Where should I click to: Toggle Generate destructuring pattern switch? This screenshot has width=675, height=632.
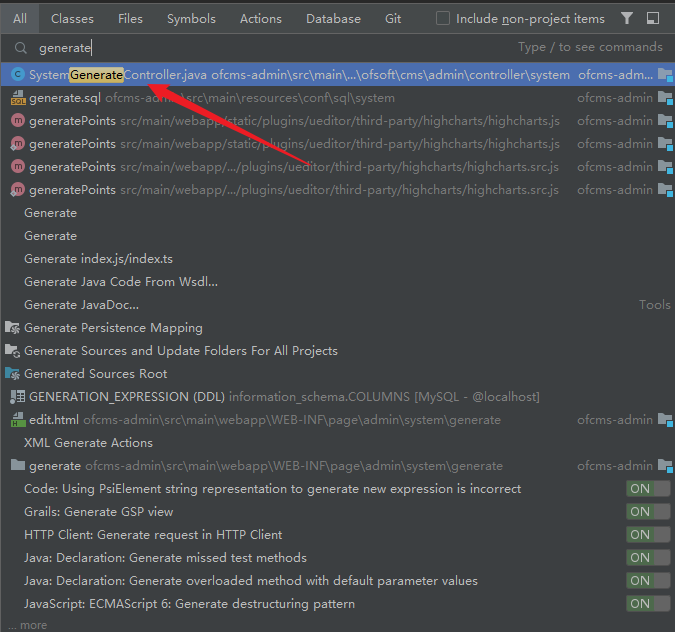click(648, 604)
